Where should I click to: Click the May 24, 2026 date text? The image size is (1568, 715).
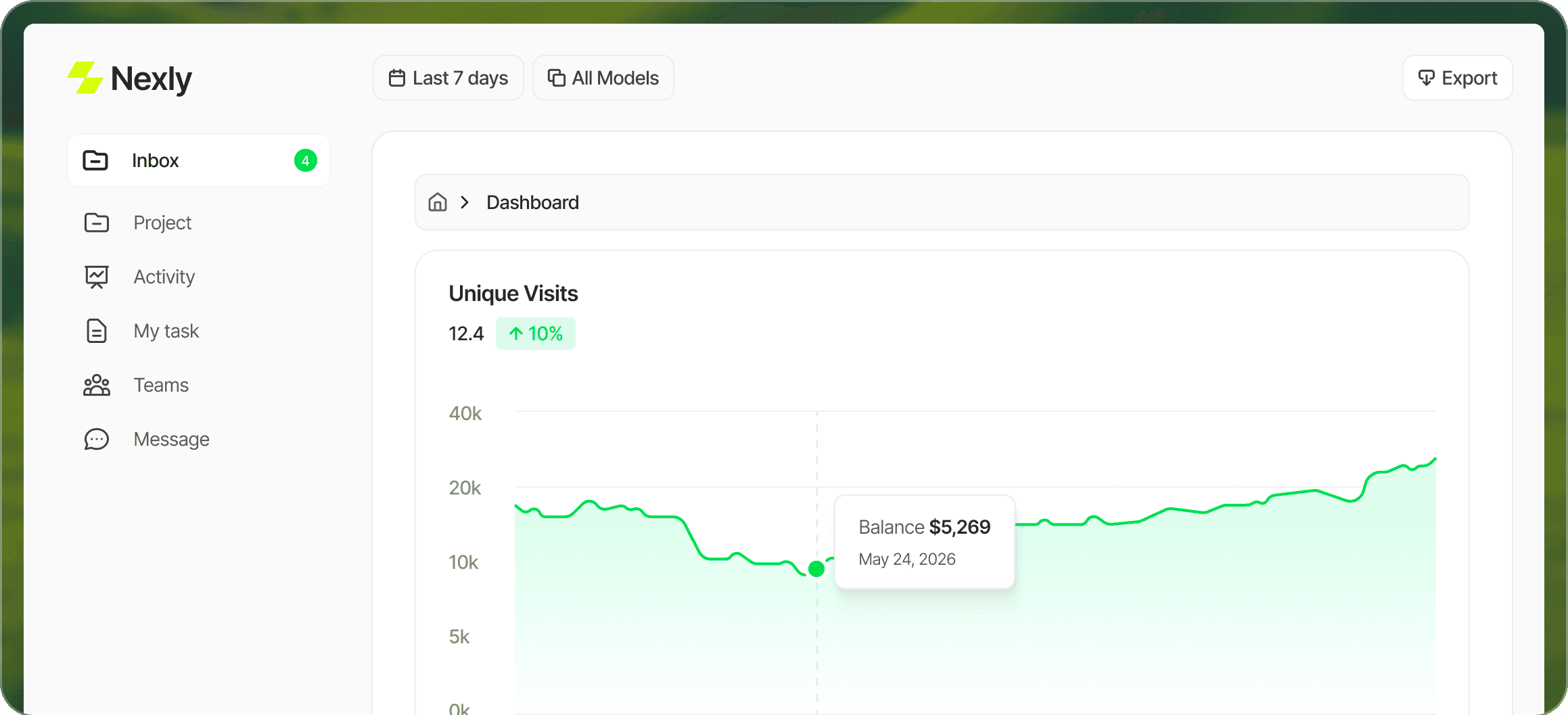[907, 559]
